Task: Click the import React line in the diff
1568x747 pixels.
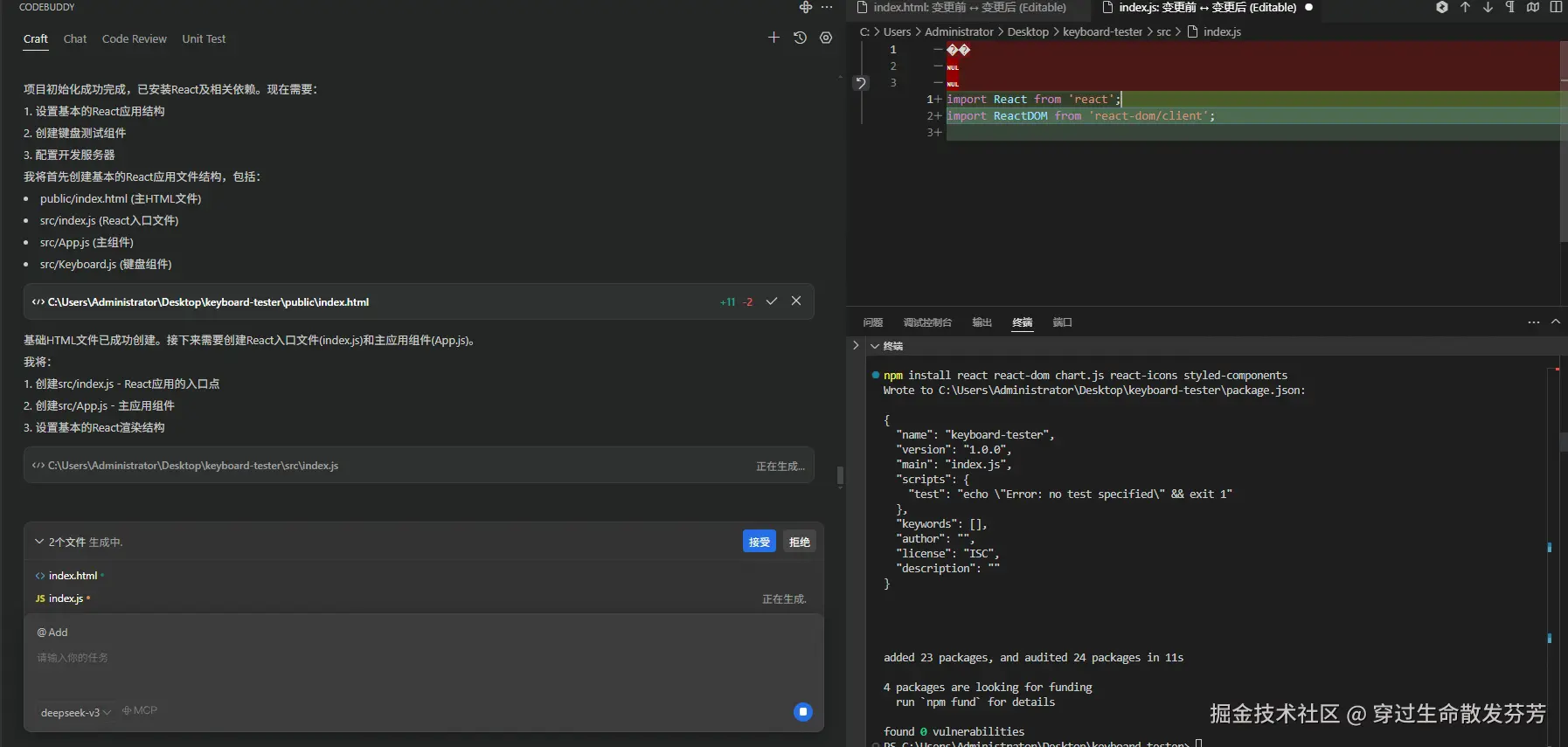Action: pos(1033,100)
